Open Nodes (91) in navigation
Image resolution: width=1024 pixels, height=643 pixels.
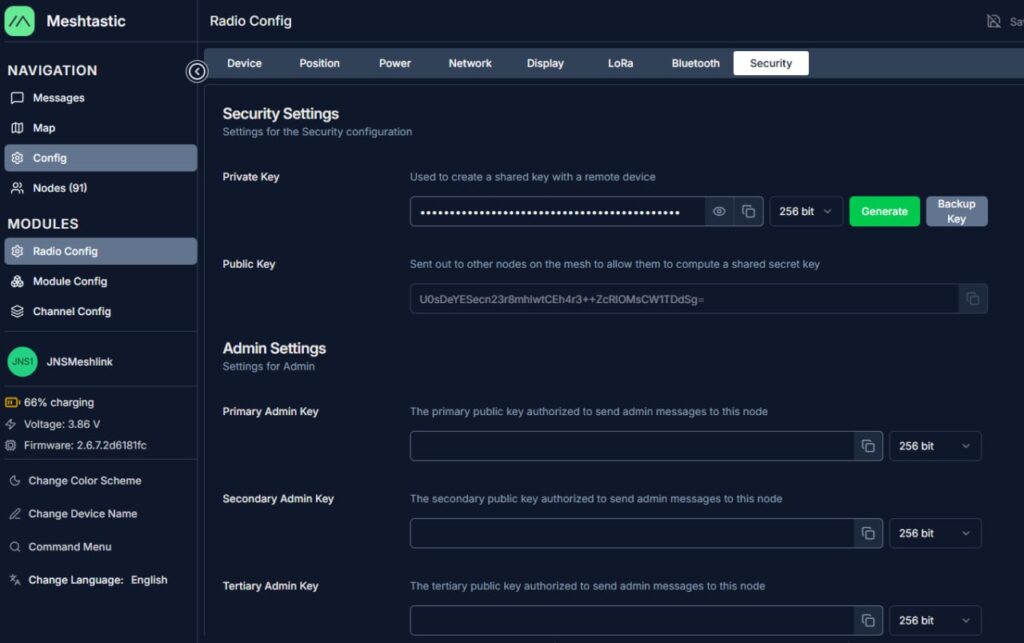(x=60, y=188)
